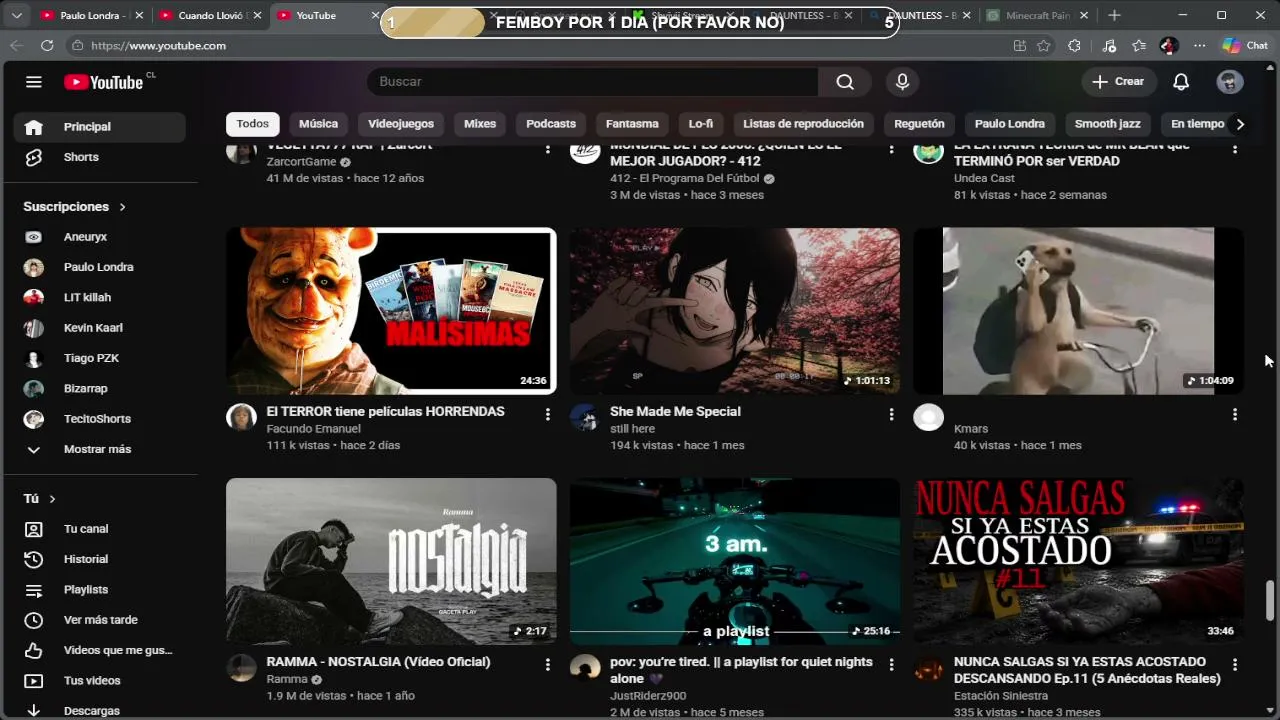Show more filter chips with right arrow
Viewport: 1280px width, 720px height.
[1240, 124]
